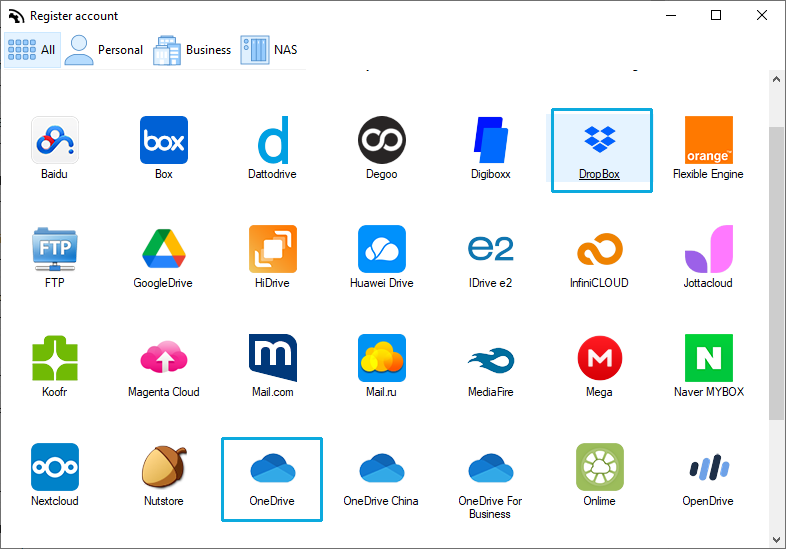Select the plain OneDrive icon
The image size is (786, 549).
(x=273, y=468)
